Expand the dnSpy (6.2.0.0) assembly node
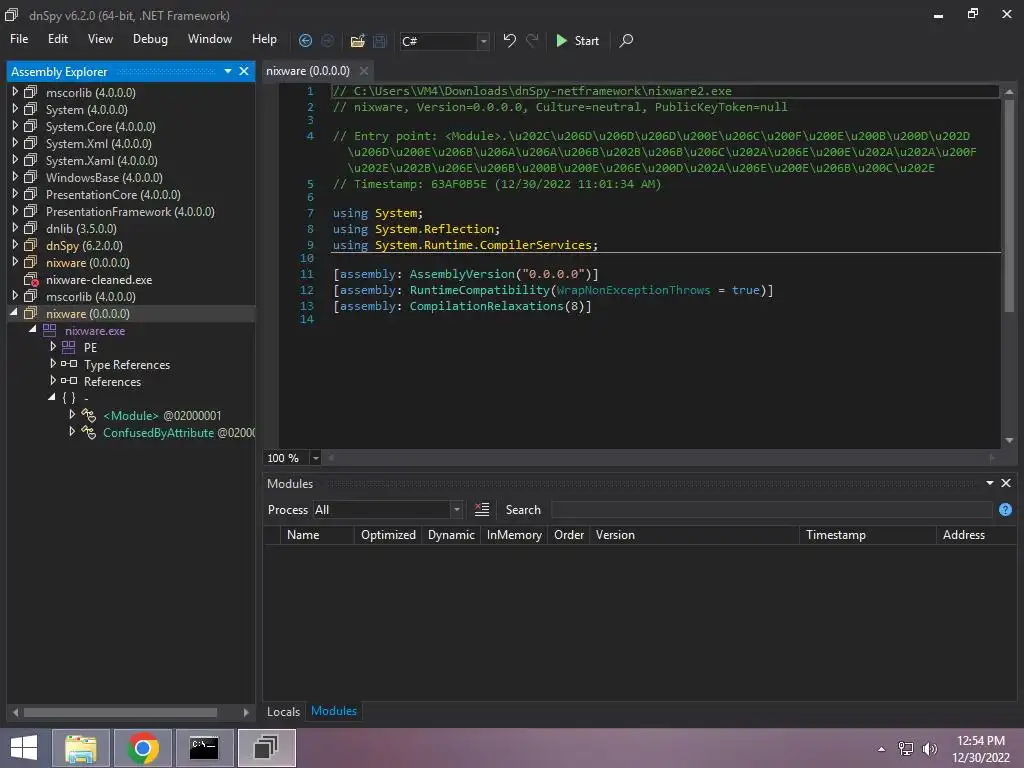Viewport: 1024px width, 768px height. [x=15, y=244]
